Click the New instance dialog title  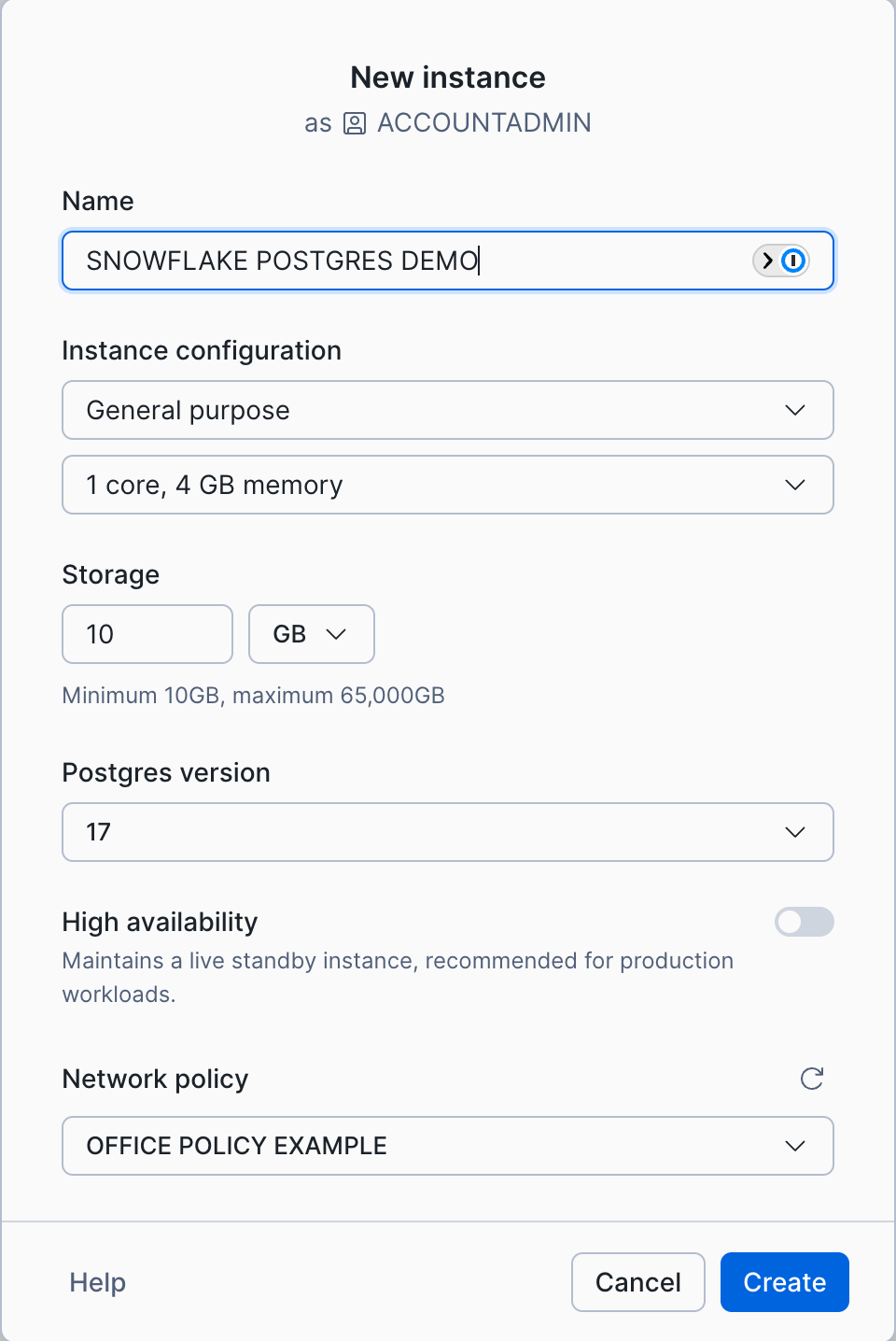[x=447, y=78]
